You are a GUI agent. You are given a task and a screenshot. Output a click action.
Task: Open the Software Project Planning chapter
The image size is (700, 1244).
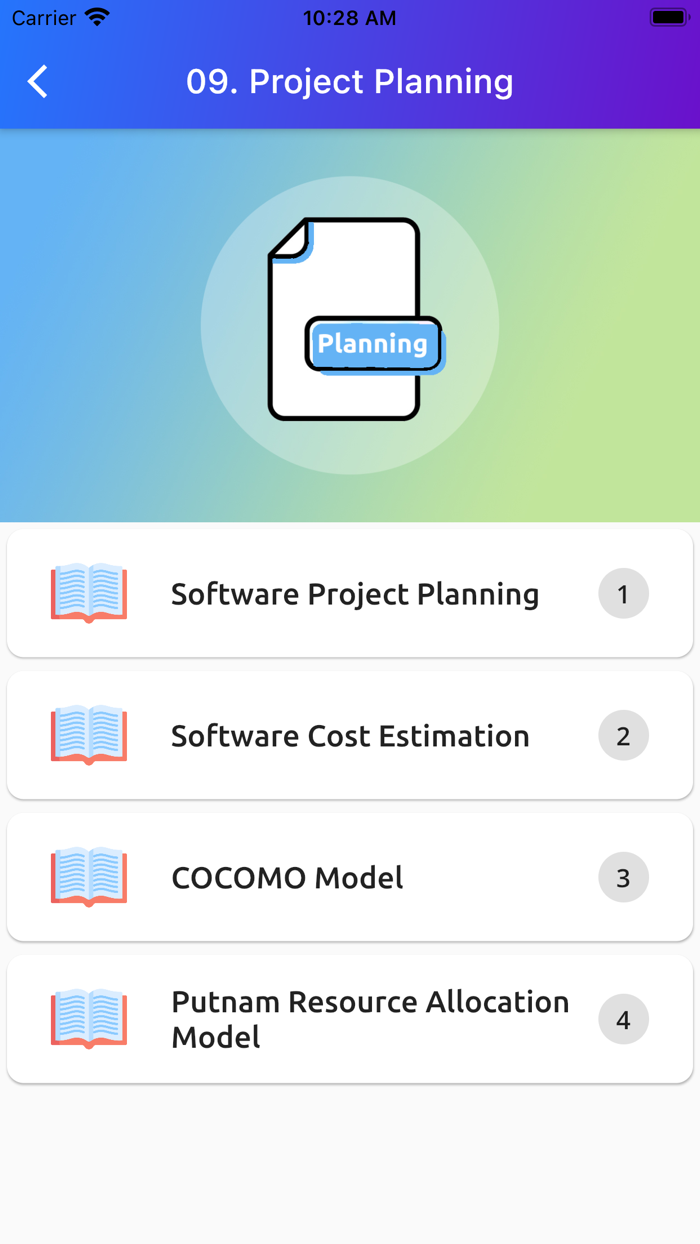click(x=354, y=594)
